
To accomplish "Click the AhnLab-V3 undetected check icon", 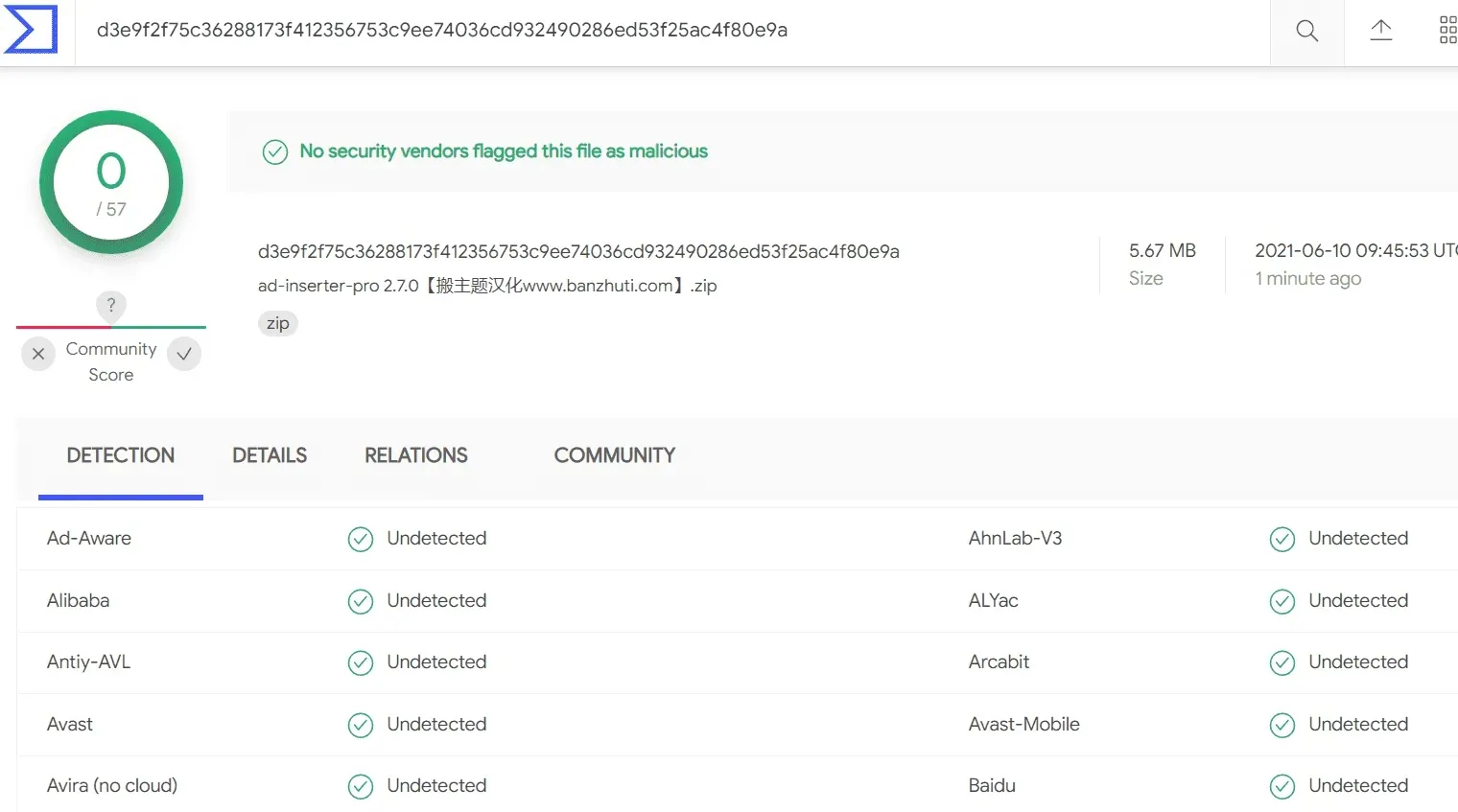I will click(x=1282, y=540).
